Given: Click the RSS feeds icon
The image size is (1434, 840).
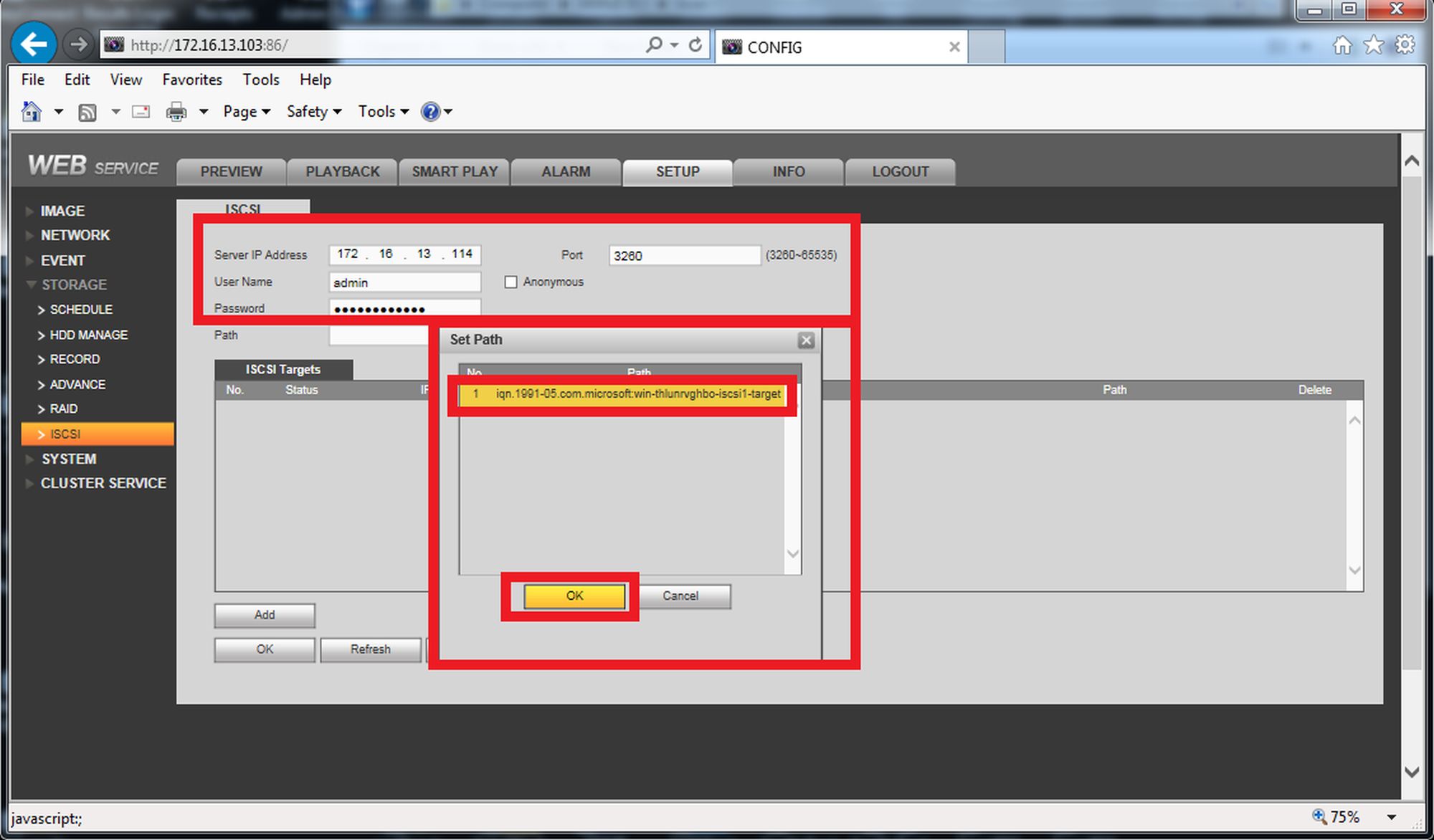Looking at the screenshot, I should coord(87,112).
